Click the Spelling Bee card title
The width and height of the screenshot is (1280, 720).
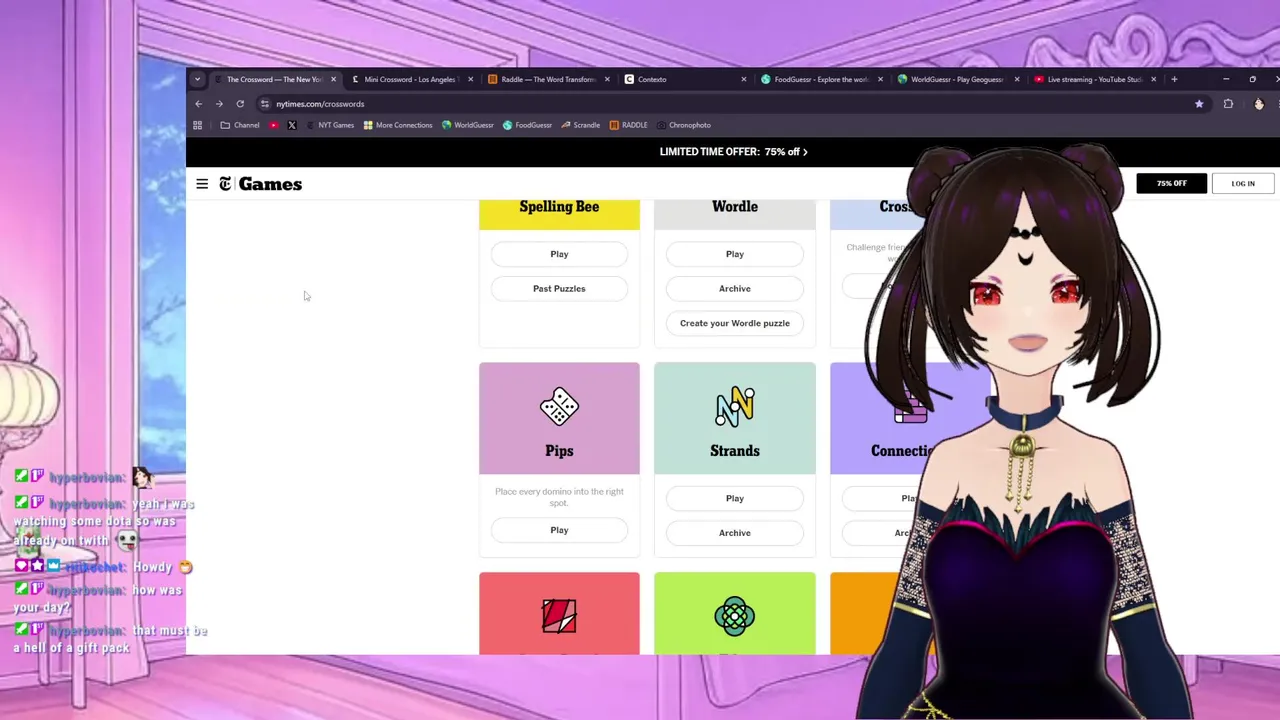(x=559, y=207)
